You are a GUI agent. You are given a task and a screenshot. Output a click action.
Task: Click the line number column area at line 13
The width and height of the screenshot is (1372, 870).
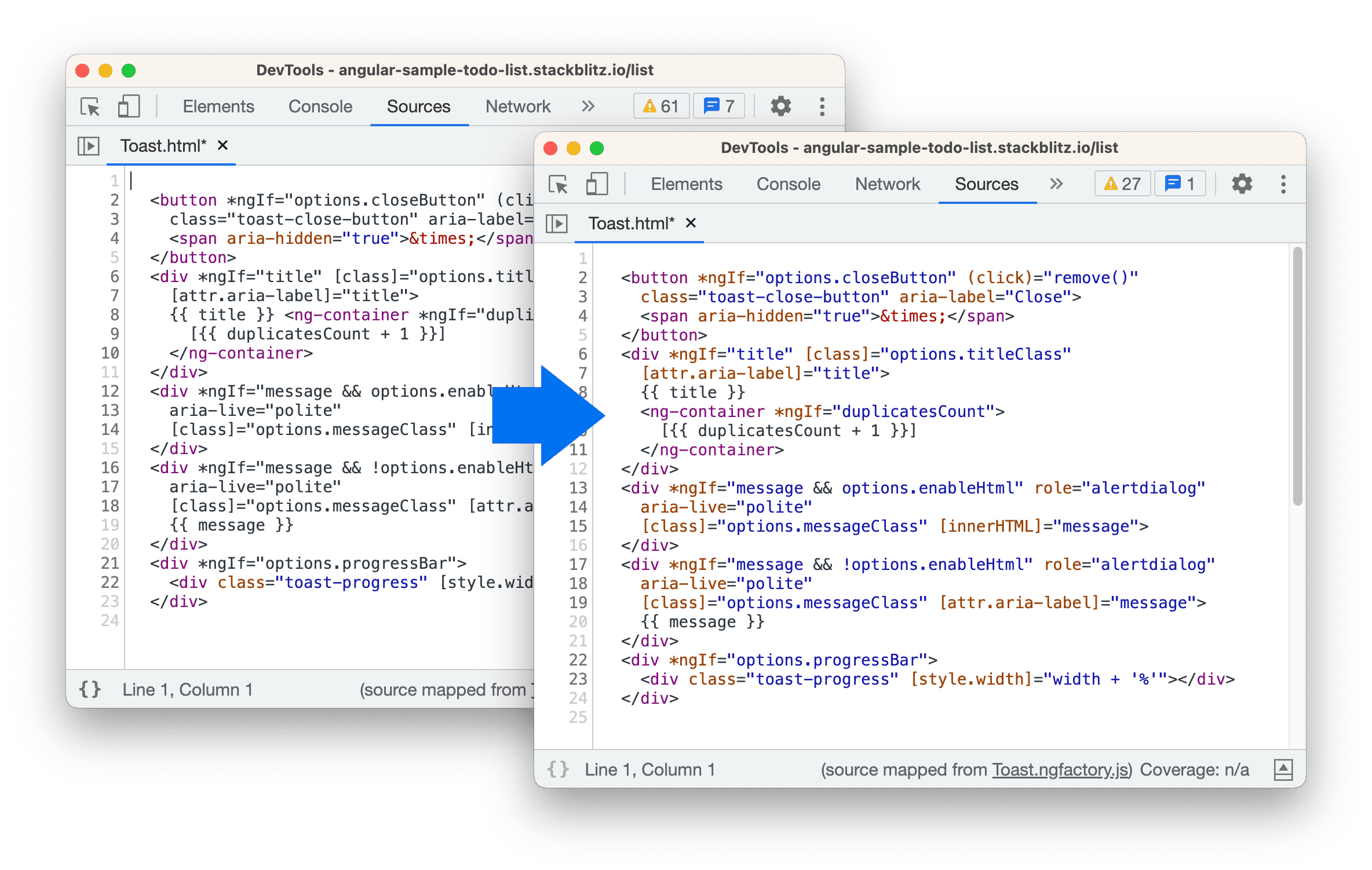(571, 489)
